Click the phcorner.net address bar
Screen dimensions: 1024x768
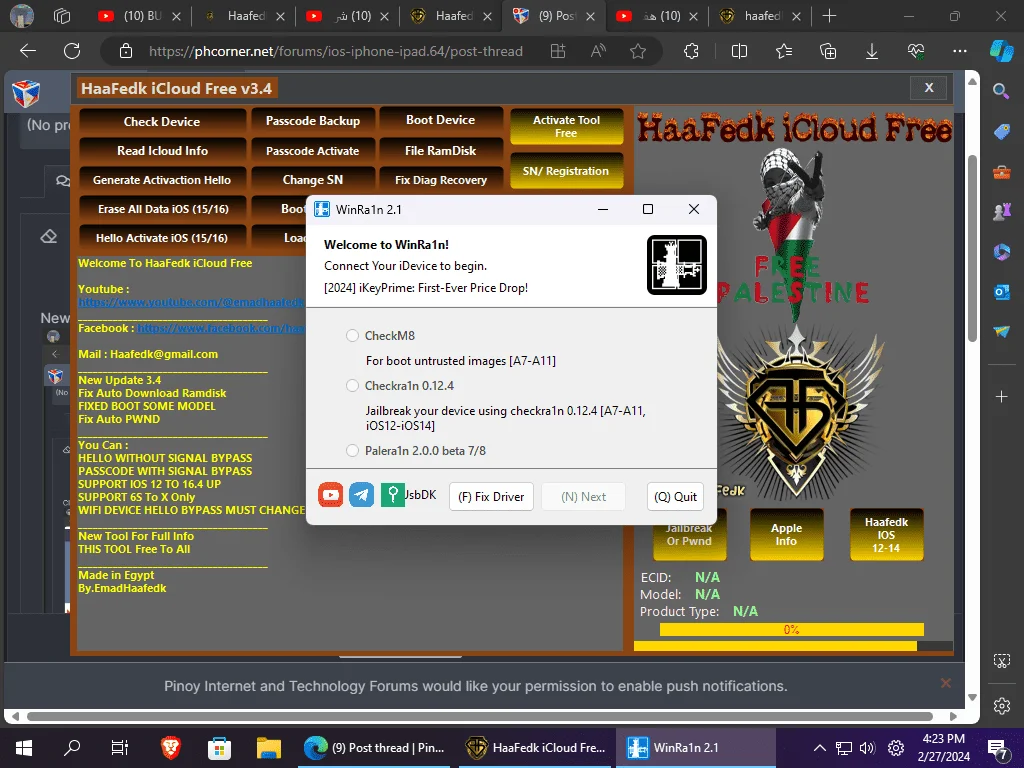pyautogui.click(x=336, y=51)
